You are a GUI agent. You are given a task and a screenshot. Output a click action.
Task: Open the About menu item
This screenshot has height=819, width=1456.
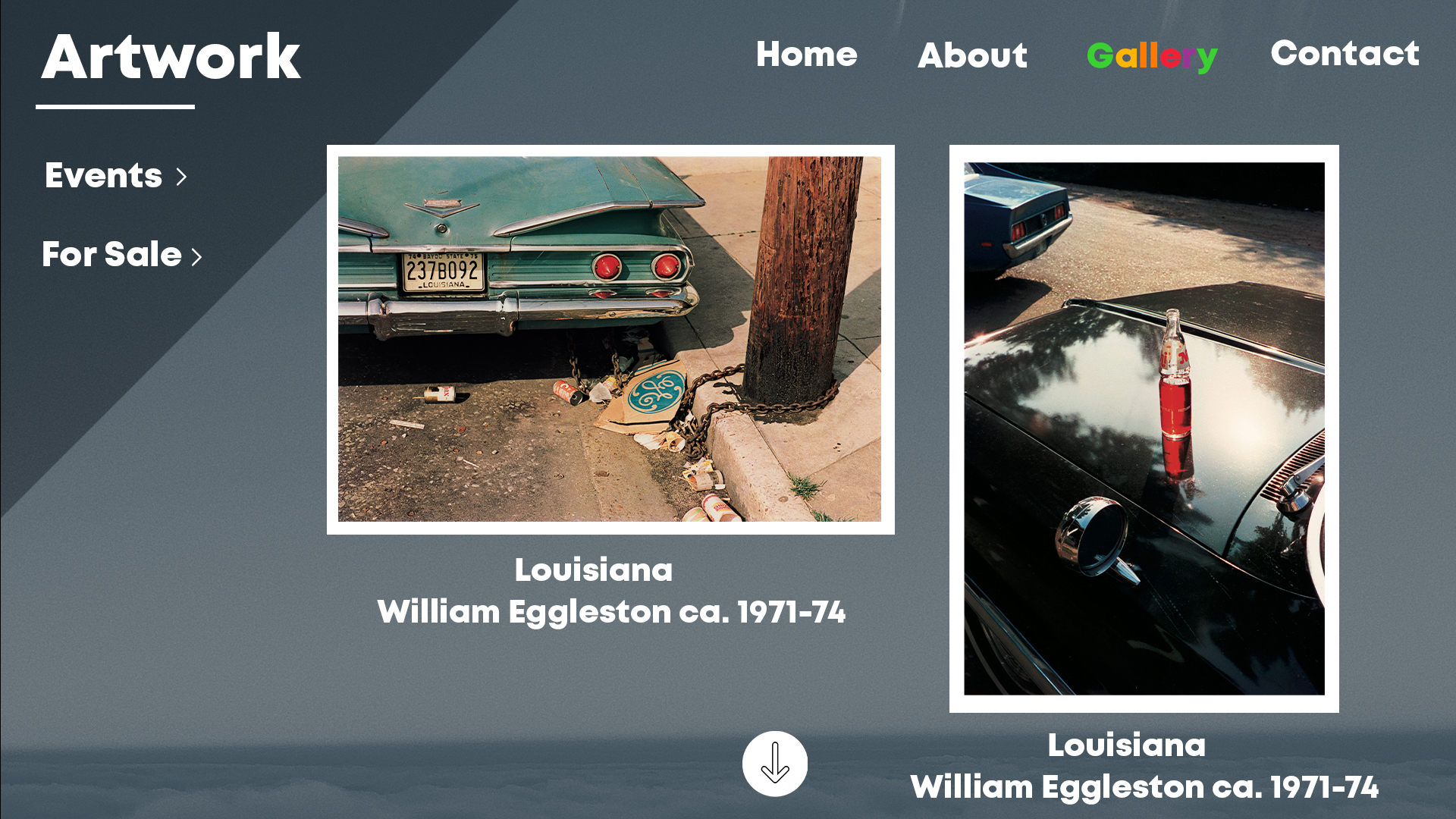click(972, 55)
